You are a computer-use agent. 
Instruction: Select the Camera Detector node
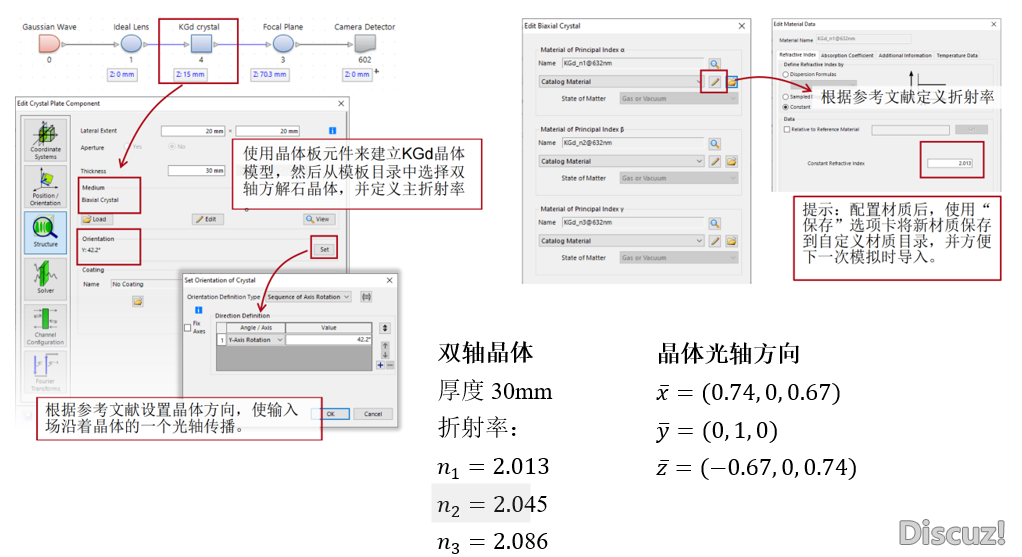[x=365, y=44]
